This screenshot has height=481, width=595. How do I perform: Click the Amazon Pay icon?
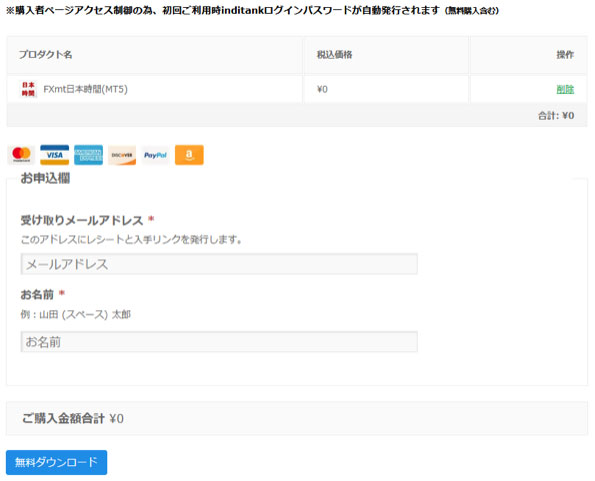(189, 155)
